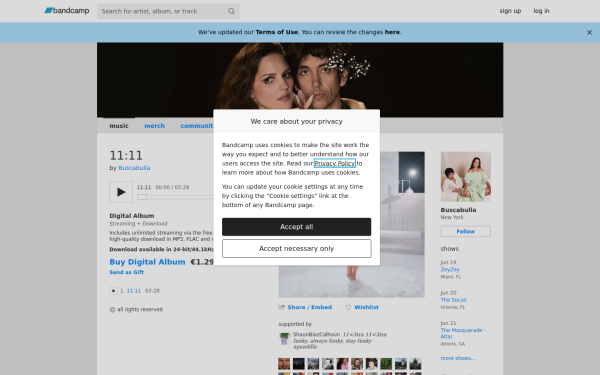Click the last supporter avatar in first row
The image size is (600, 375).
pyautogui.click(x=415, y=364)
